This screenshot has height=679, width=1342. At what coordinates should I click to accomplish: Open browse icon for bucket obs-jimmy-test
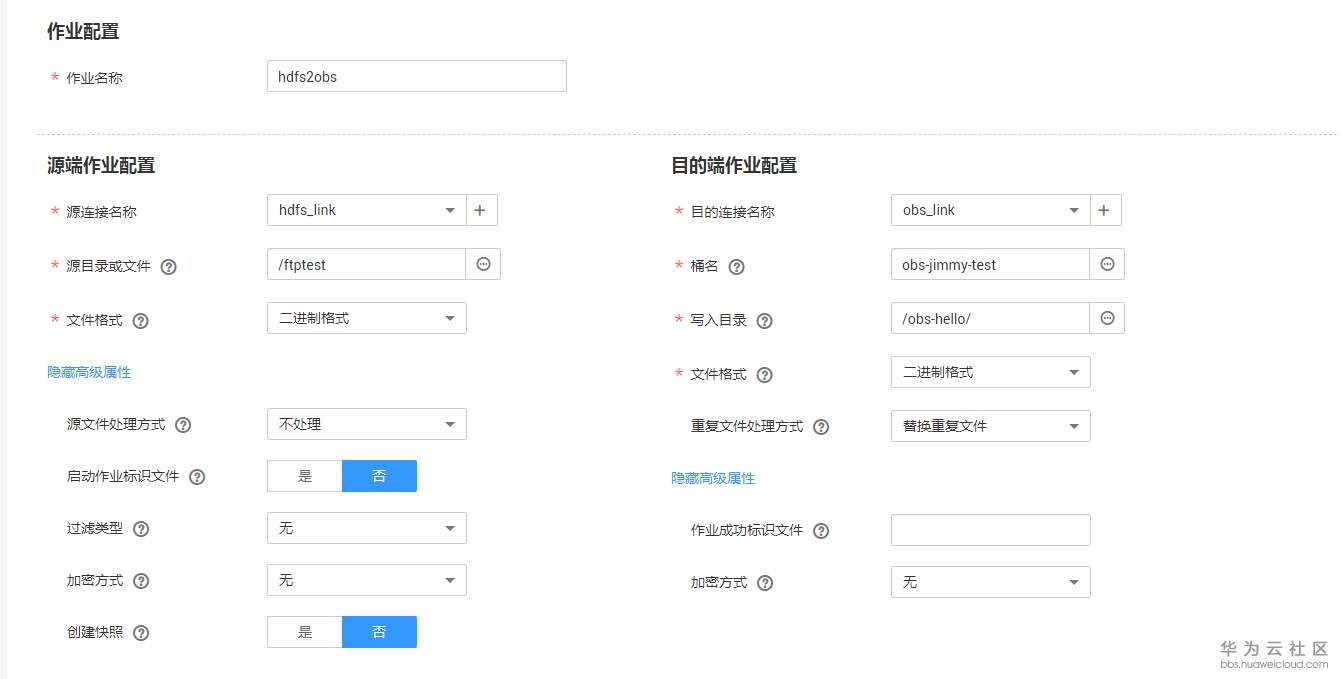(x=1107, y=264)
